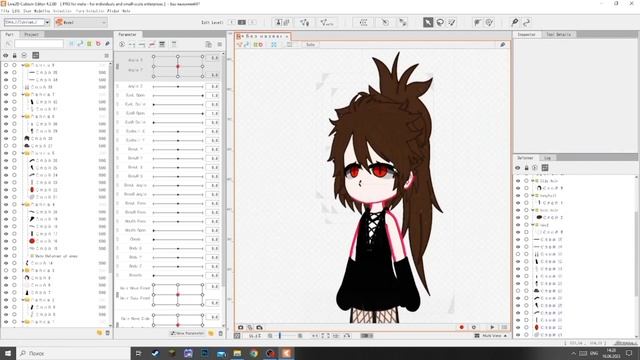
Task: Toggle visibility eye of layer 35 in Part palette
Action: pyautogui.click(x=6, y=72)
